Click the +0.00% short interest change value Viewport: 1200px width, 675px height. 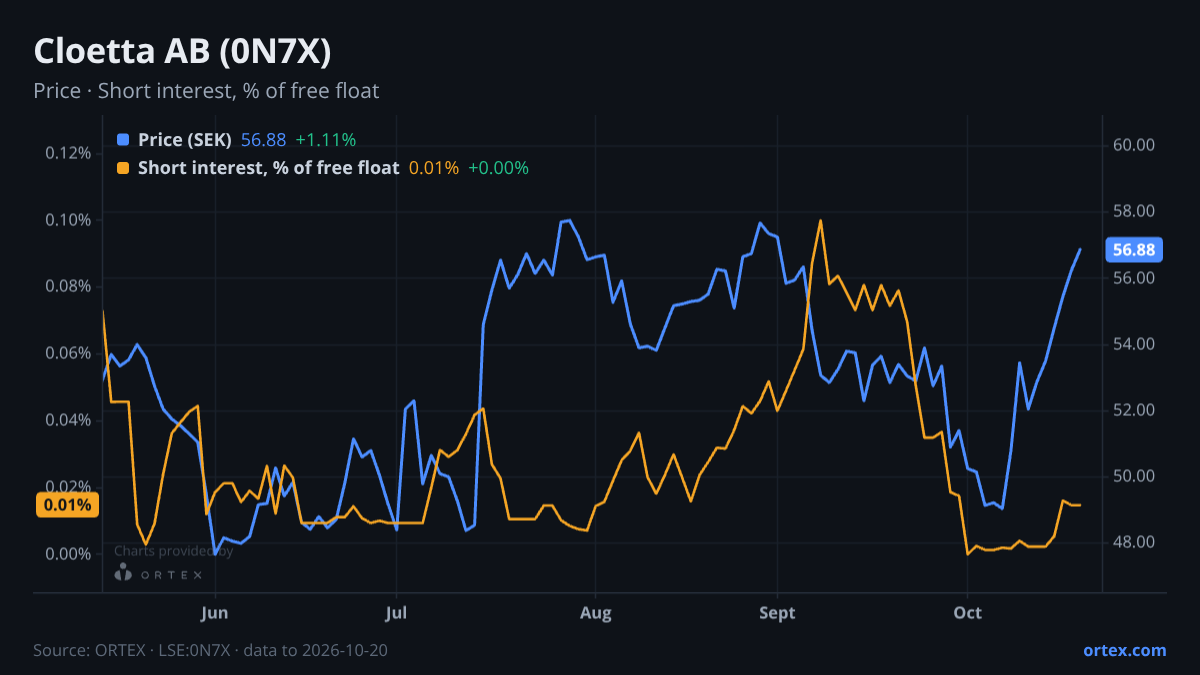click(x=498, y=168)
